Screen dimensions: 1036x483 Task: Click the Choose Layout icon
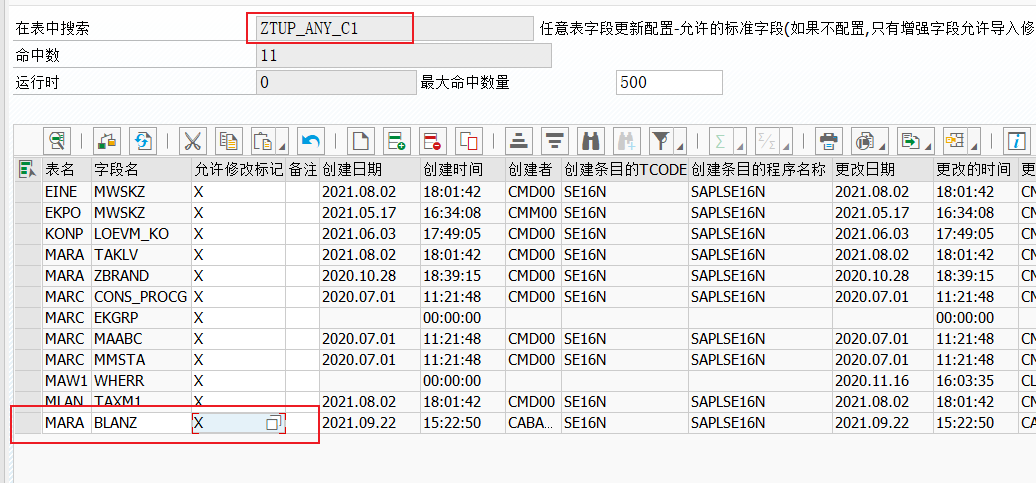(x=955, y=140)
